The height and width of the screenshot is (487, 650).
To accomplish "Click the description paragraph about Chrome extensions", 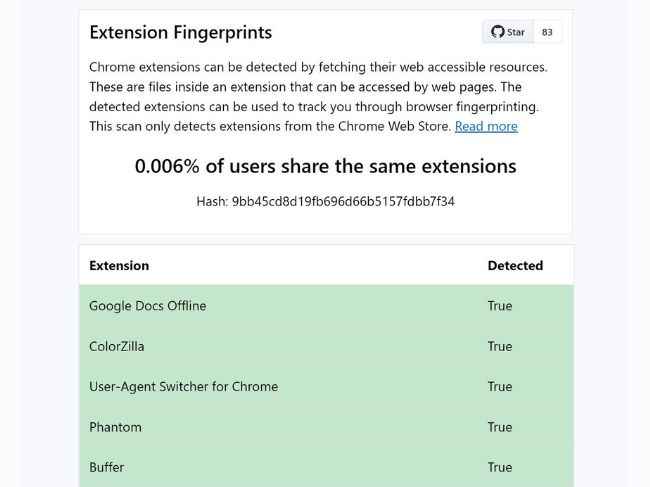I will (x=318, y=97).
